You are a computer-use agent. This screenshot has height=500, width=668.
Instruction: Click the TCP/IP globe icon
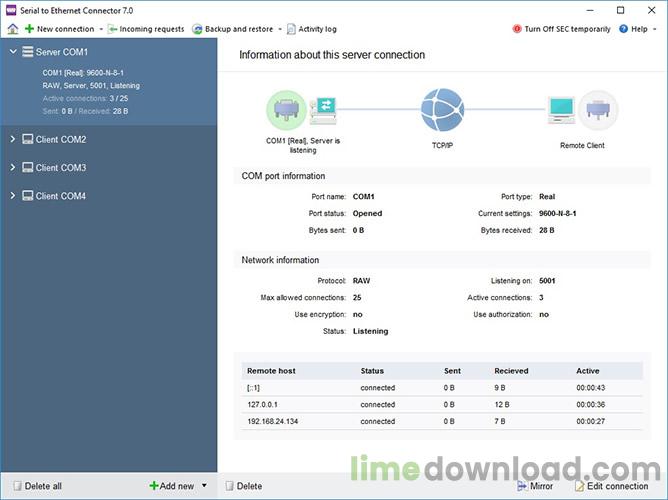pyautogui.click(x=442, y=110)
